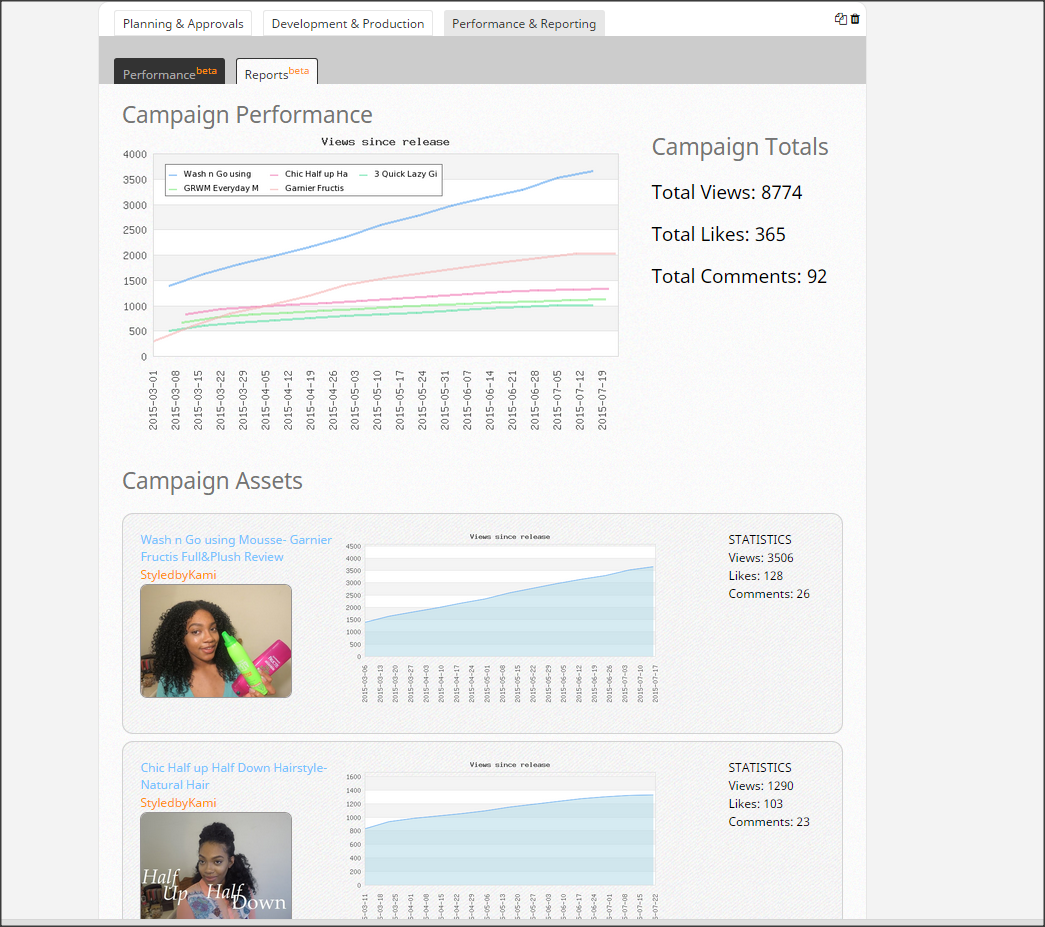
Task: Open the Wash n Go using Mousse video link
Action: click(236, 548)
